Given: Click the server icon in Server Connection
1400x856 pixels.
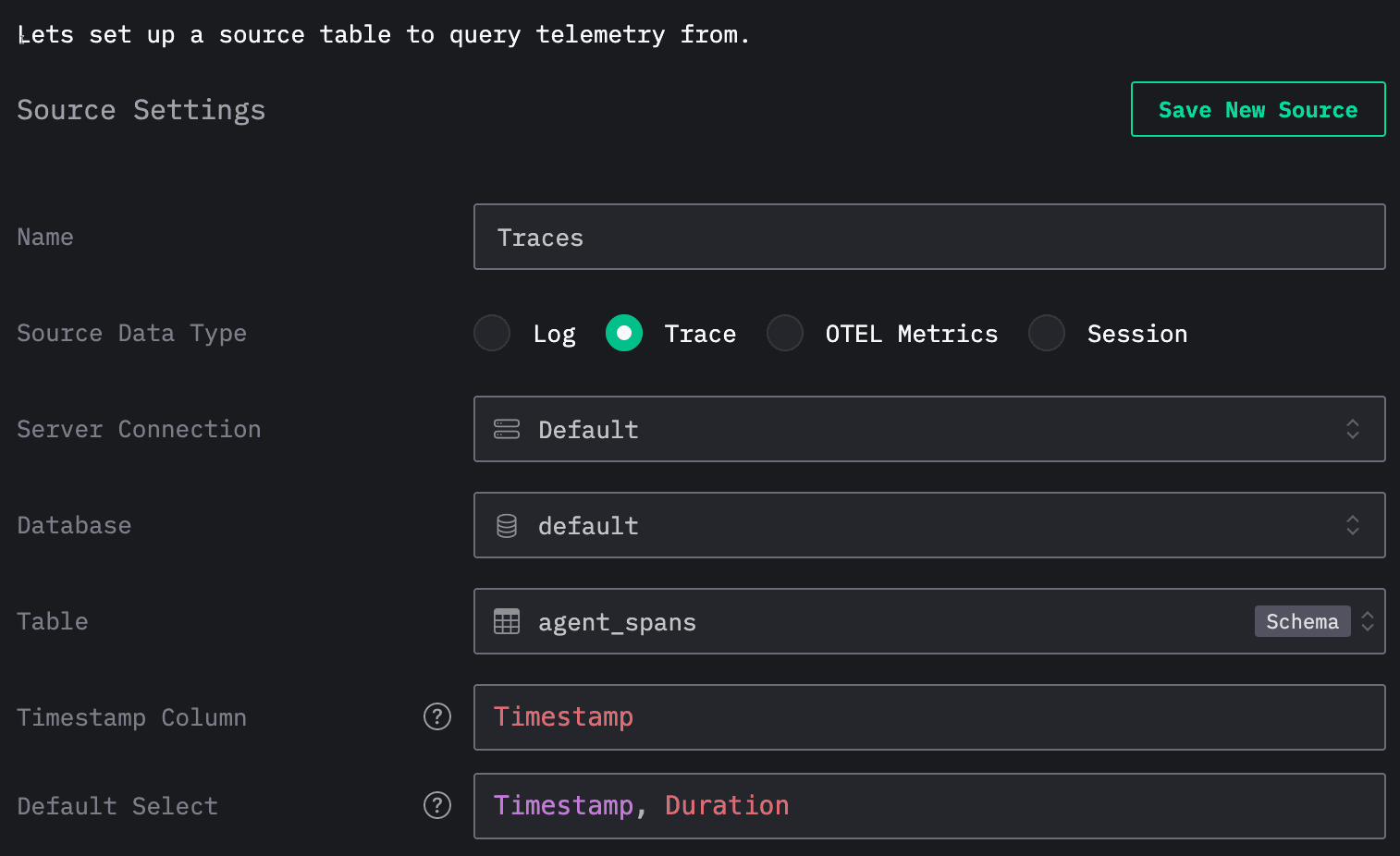Looking at the screenshot, I should [507, 429].
